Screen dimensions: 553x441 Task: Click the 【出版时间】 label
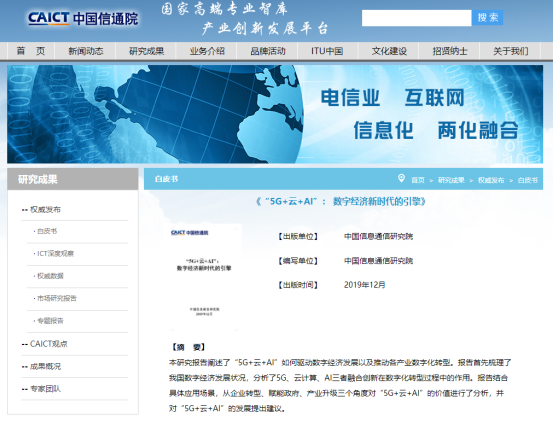(x=298, y=285)
